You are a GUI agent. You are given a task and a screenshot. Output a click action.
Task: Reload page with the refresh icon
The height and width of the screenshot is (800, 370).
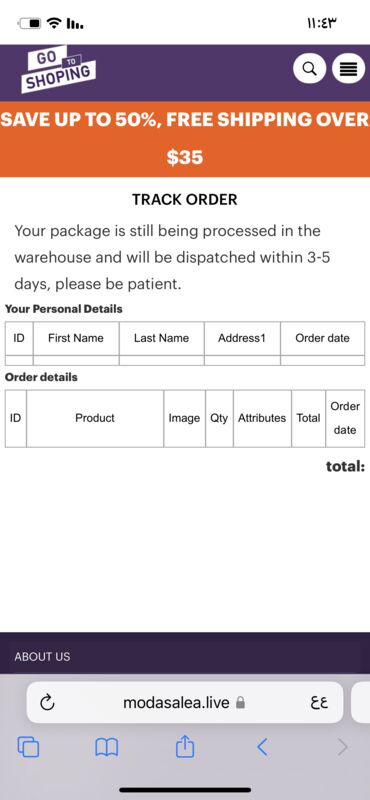tap(47, 704)
